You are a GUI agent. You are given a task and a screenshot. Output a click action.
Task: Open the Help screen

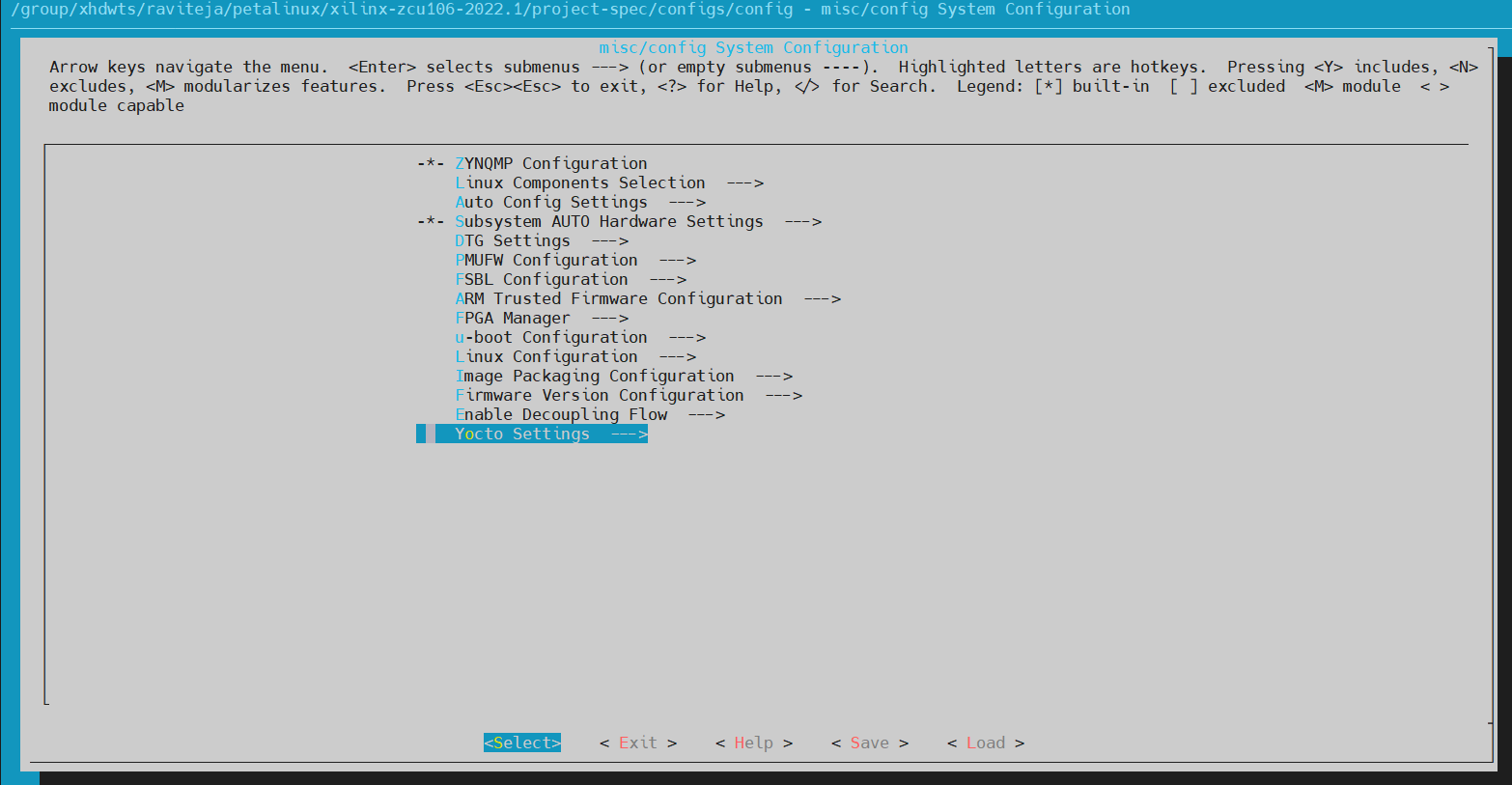point(754,743)
